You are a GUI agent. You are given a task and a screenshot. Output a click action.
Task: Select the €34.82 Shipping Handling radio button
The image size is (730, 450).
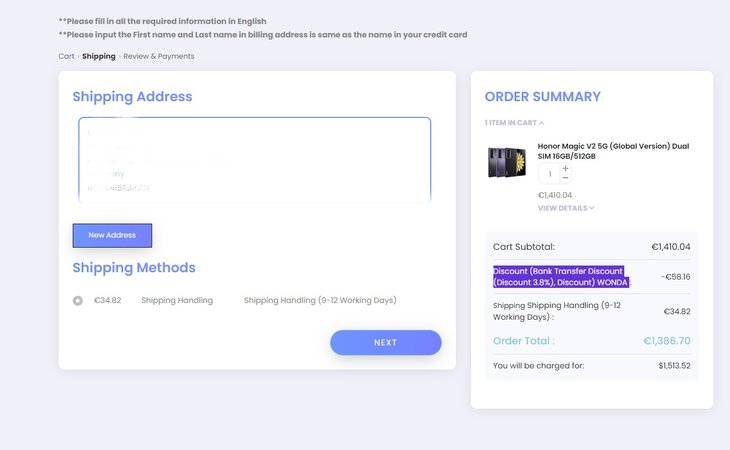click(x=78, y=301)
